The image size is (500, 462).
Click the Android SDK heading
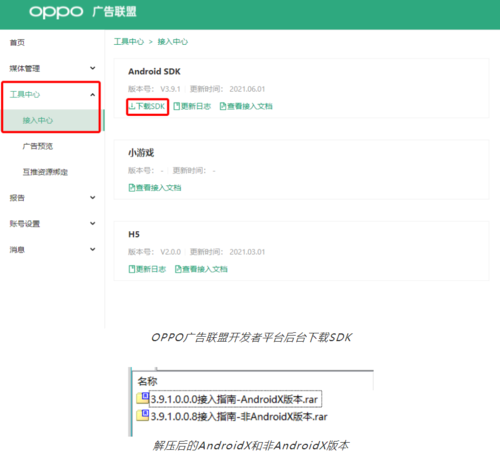[154, 72]
